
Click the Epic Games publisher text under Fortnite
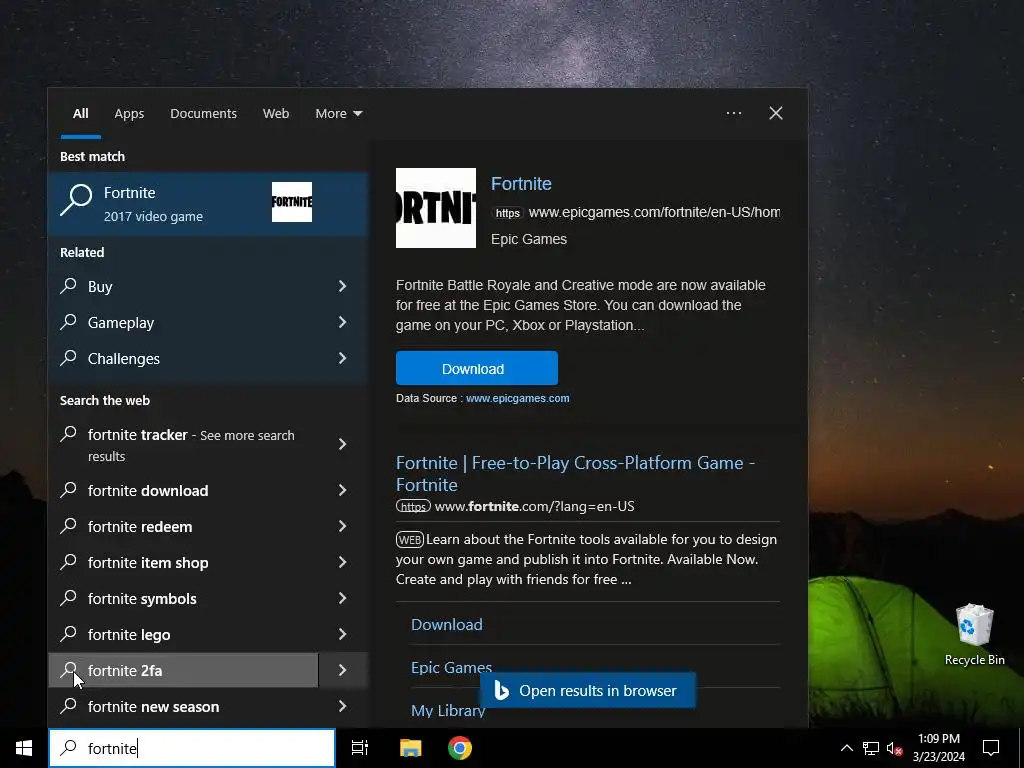(x=529, y=239)
